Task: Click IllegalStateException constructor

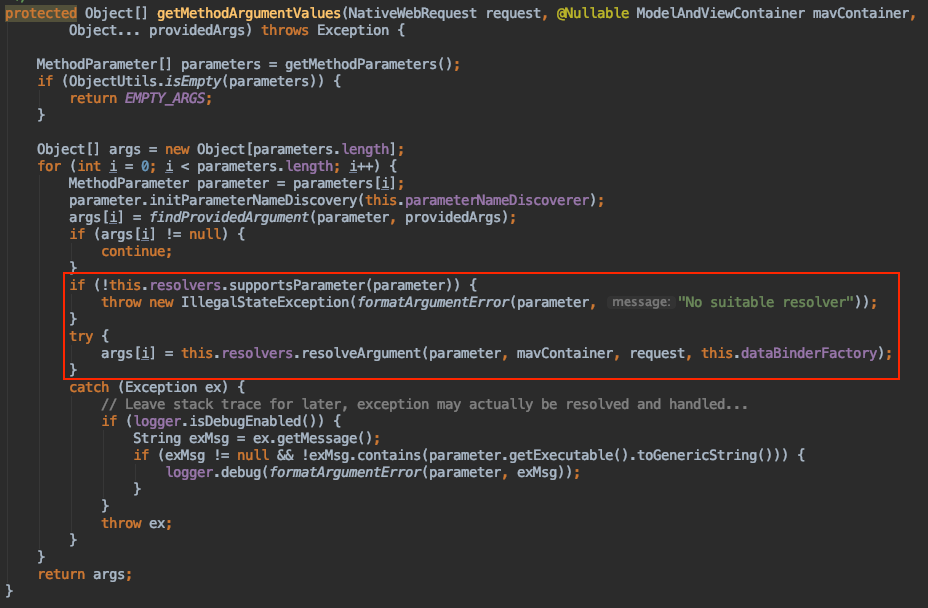Action: click(265, 302)
